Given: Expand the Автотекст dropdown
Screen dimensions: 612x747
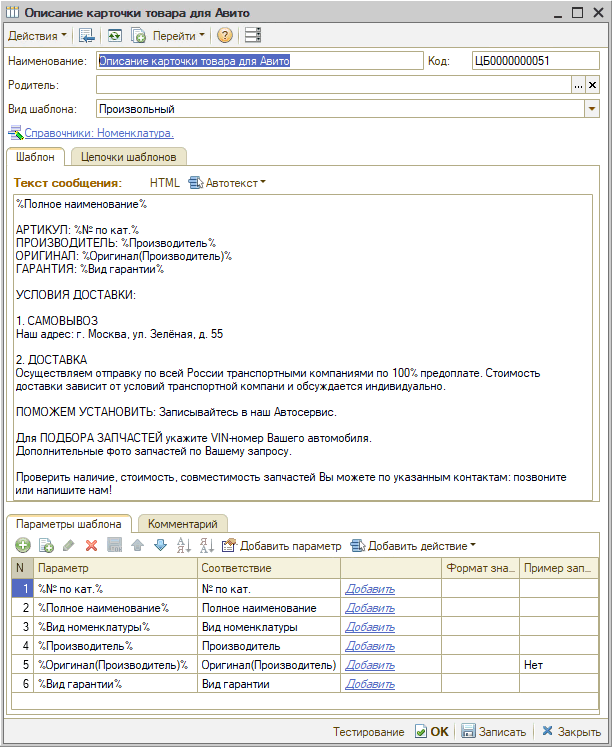Looking at the screenshot, I should pyautogui.click(x=228, y=183).
